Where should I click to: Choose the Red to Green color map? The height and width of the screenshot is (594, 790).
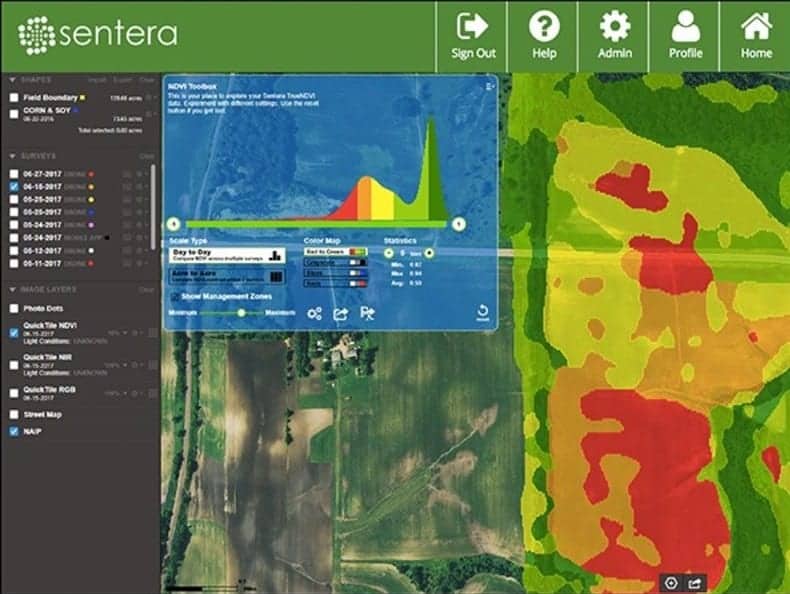coord(336,251)
